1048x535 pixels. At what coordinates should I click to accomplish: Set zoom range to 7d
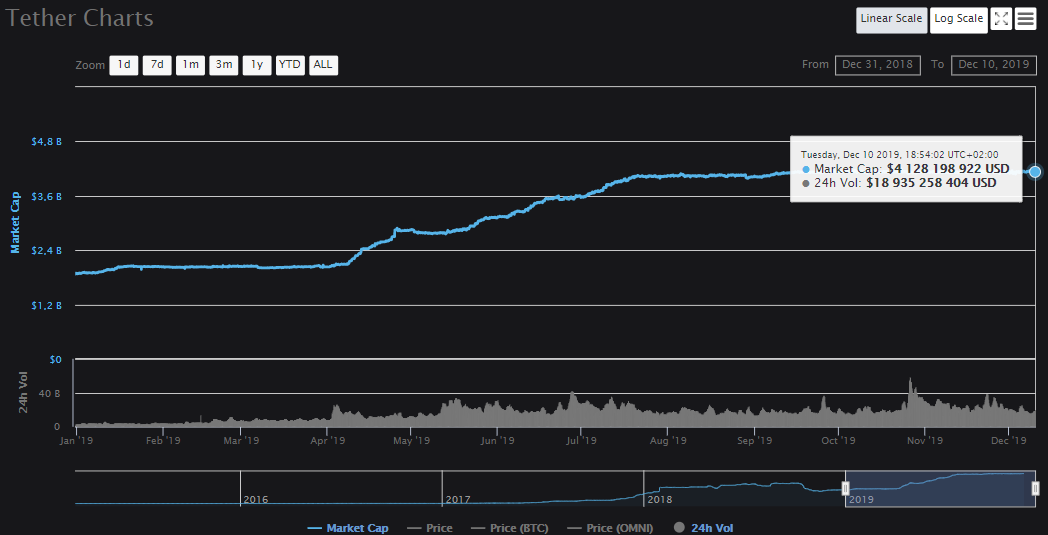click(157, 65)
